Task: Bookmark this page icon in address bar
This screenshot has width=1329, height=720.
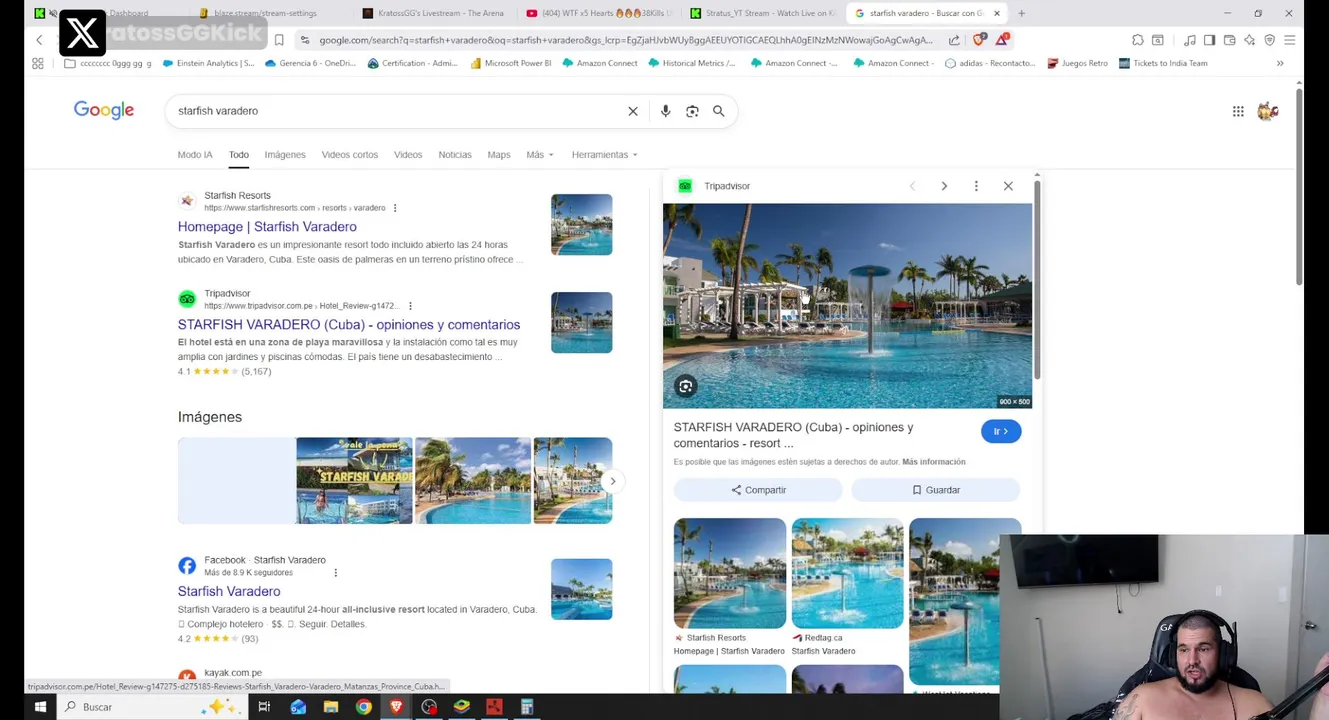Action: click(279, 40)
